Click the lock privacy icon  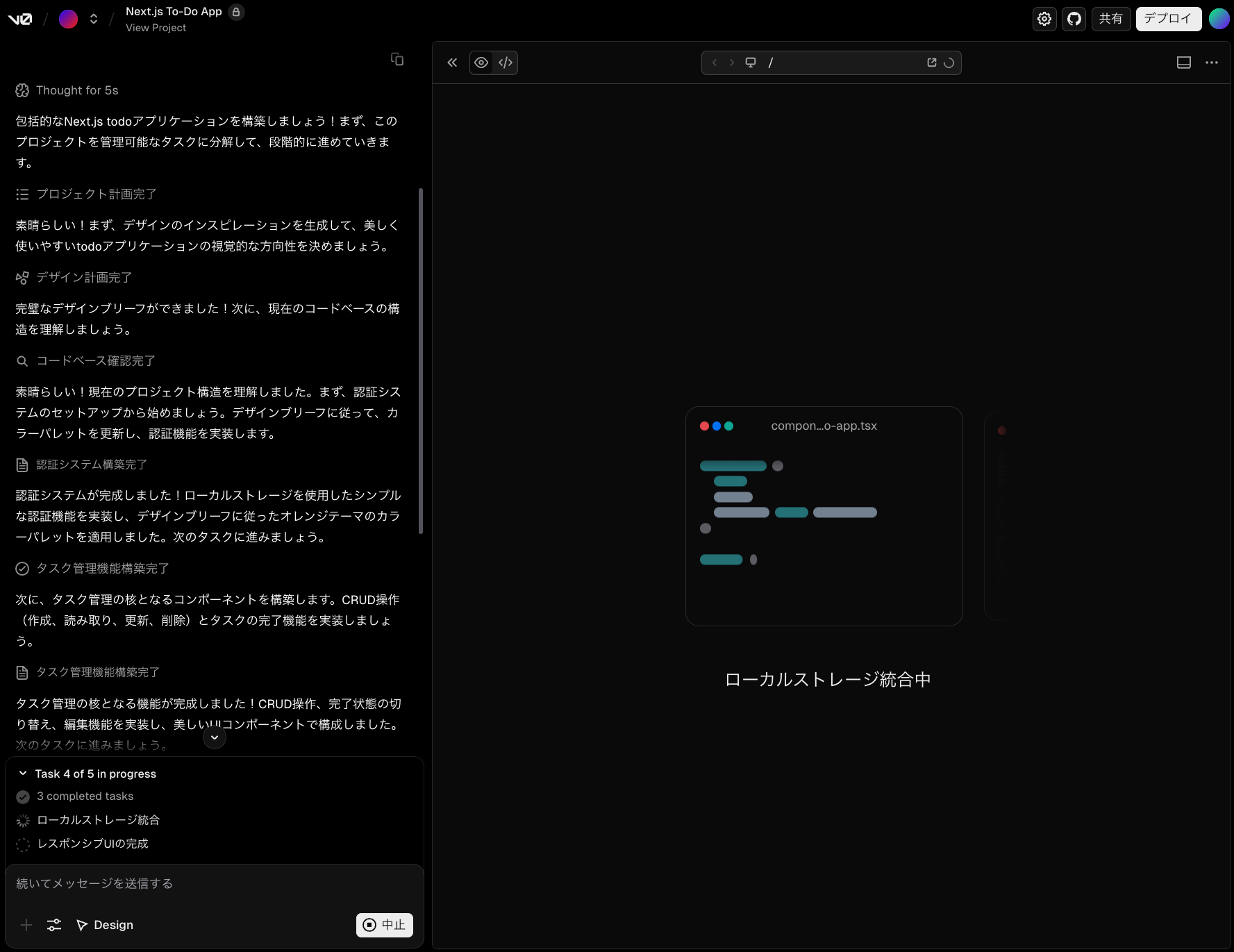236,12
